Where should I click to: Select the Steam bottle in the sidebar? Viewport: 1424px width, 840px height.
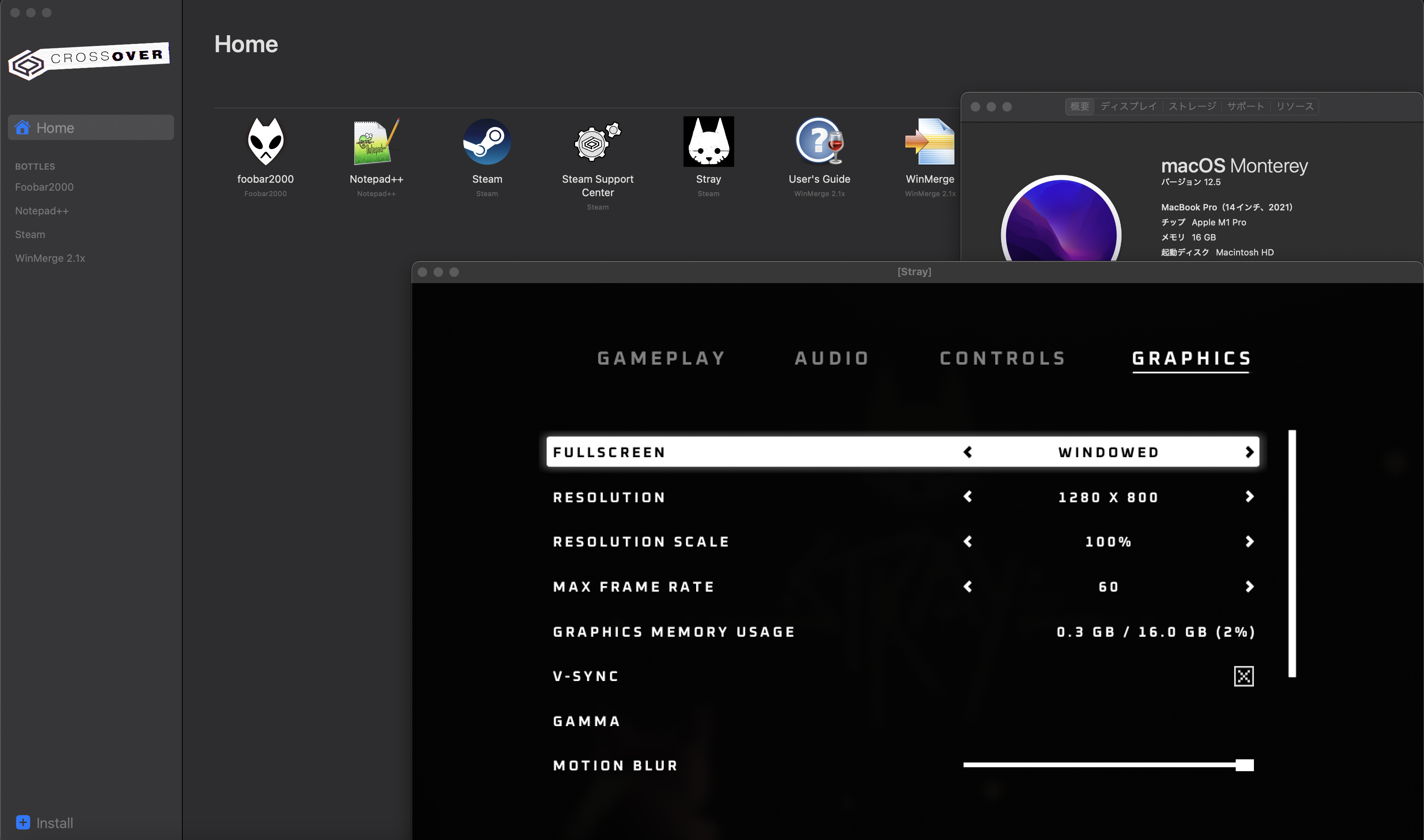[30, 234]
